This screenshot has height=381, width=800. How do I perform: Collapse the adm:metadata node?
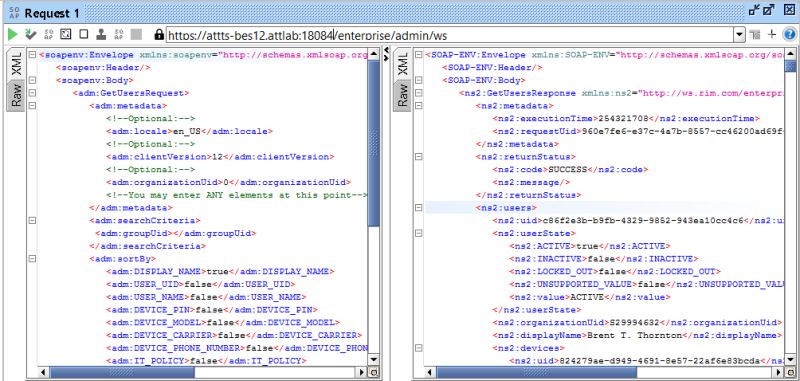32,106
